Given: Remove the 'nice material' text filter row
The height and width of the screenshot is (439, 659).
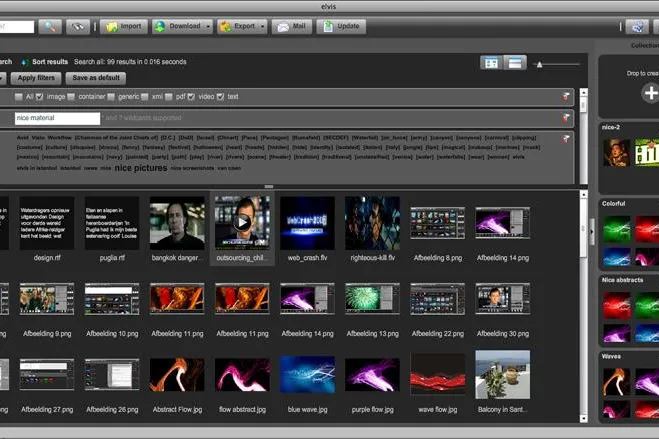Looking at the screenshot, I should (566, 118).
